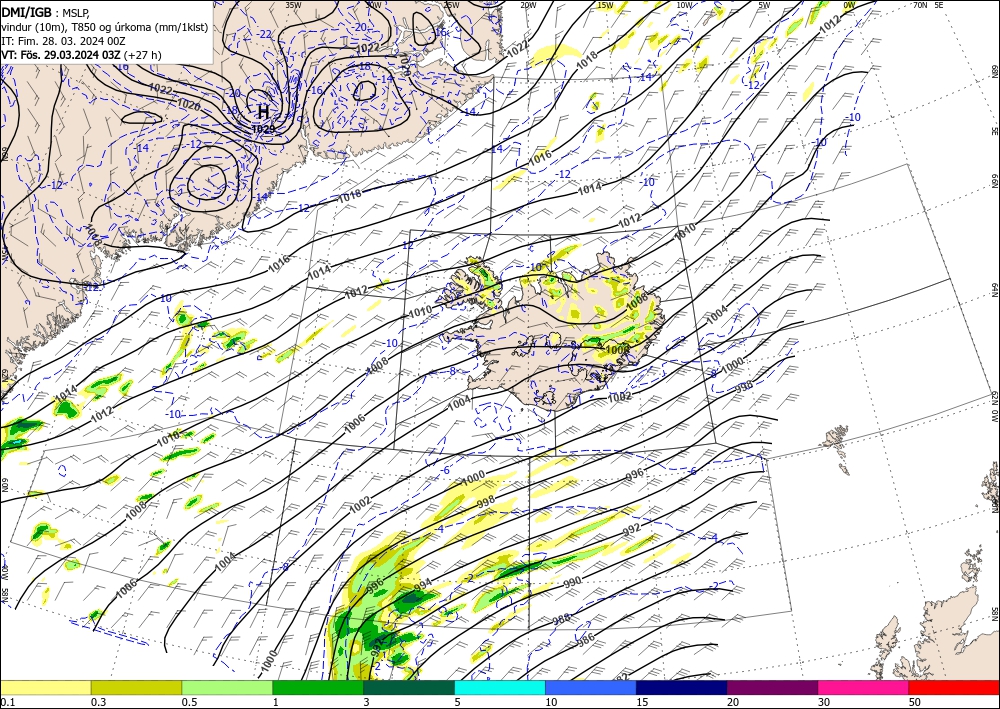Screen dimensions: 1000x709
Task: Click the 15W longitude label at top
Action: point(605,5)
